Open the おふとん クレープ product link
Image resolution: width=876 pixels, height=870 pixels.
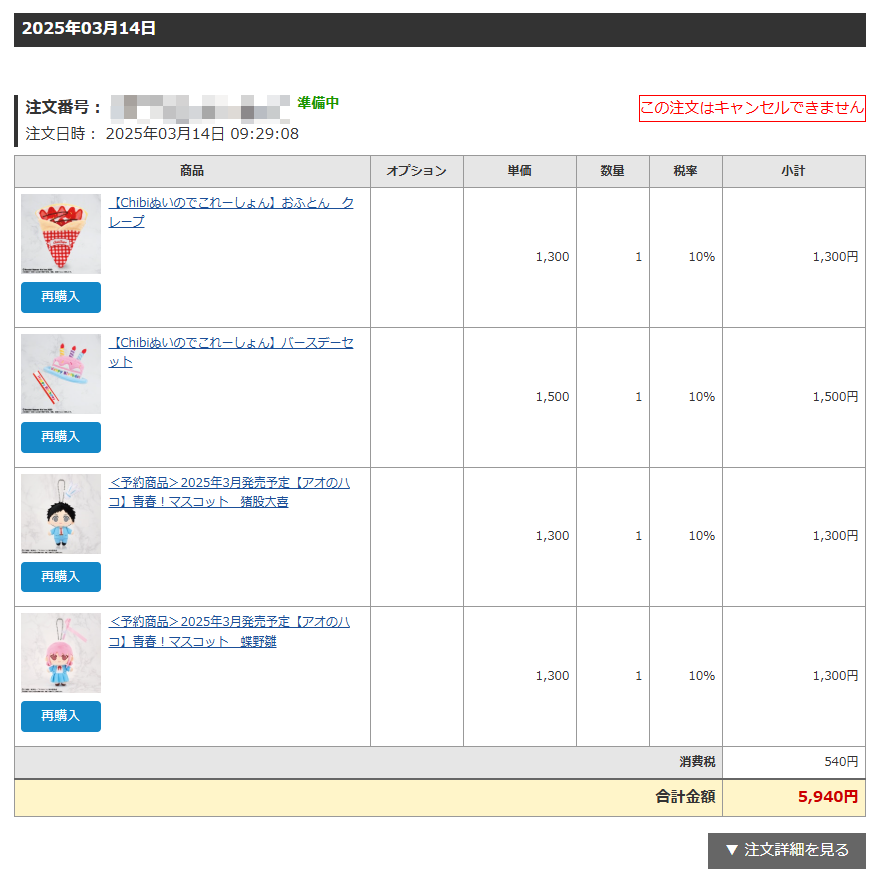[x=231, y=212]
